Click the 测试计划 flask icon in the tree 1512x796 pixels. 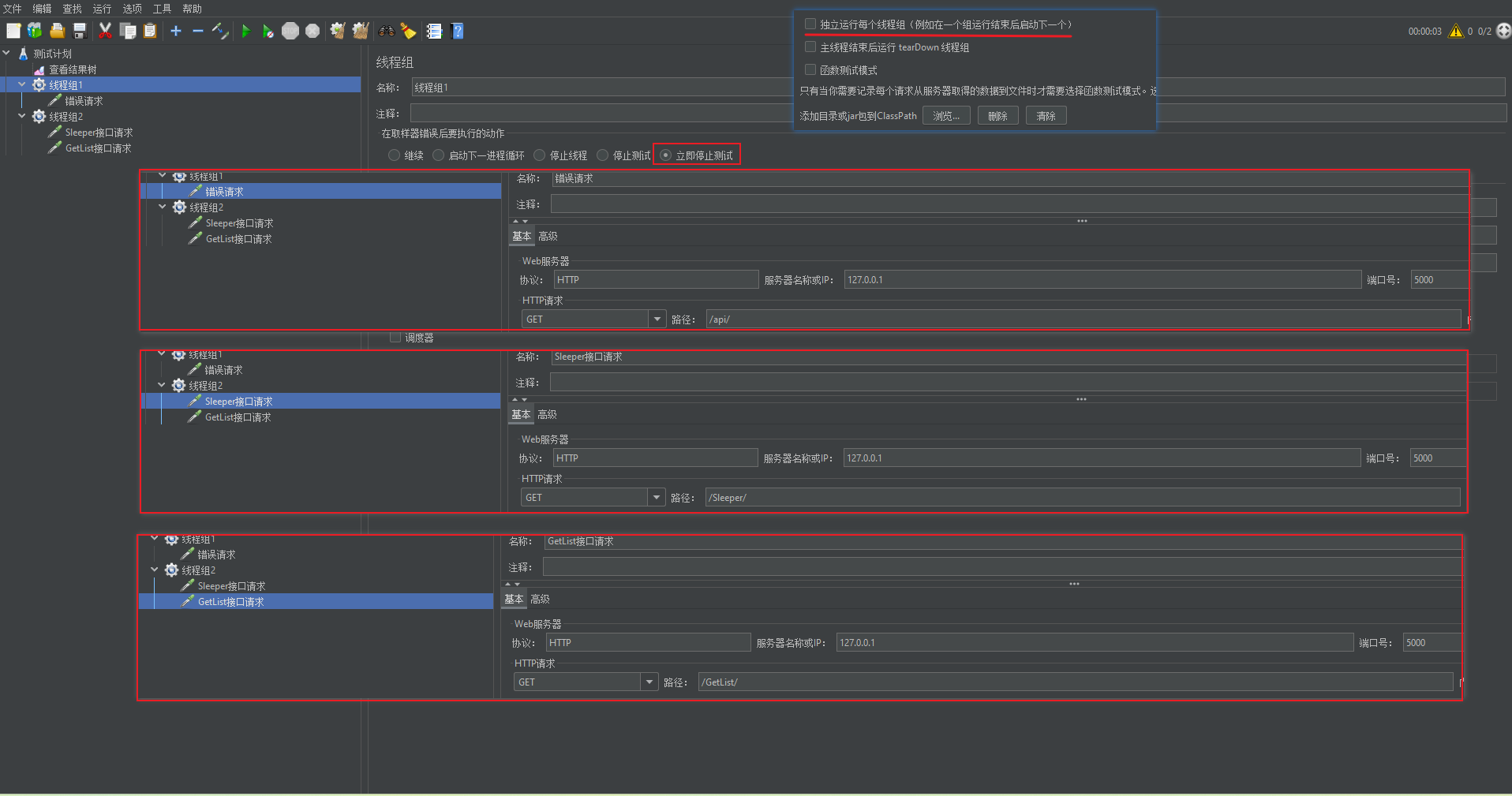click(x=24, y=54)
